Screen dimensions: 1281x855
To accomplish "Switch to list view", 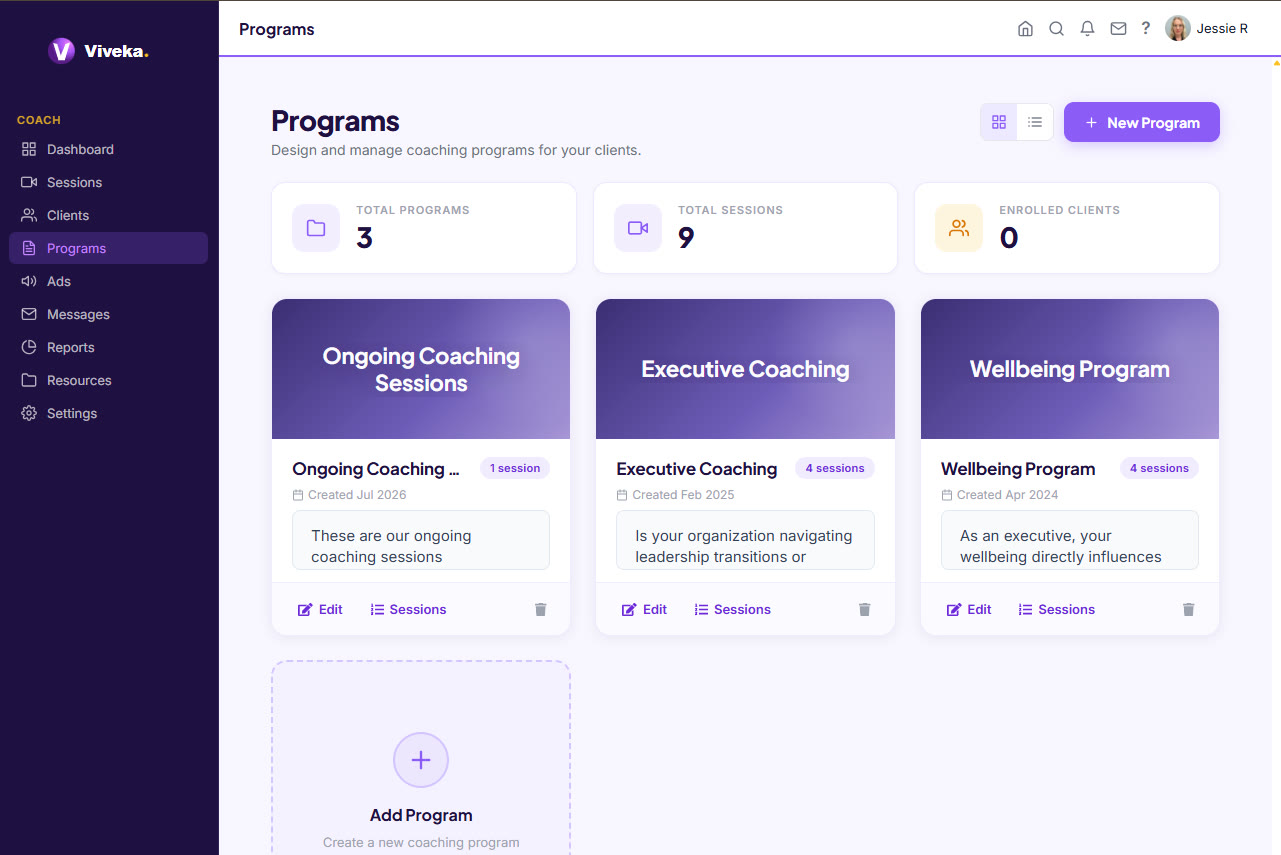I will pos(1035,122).
